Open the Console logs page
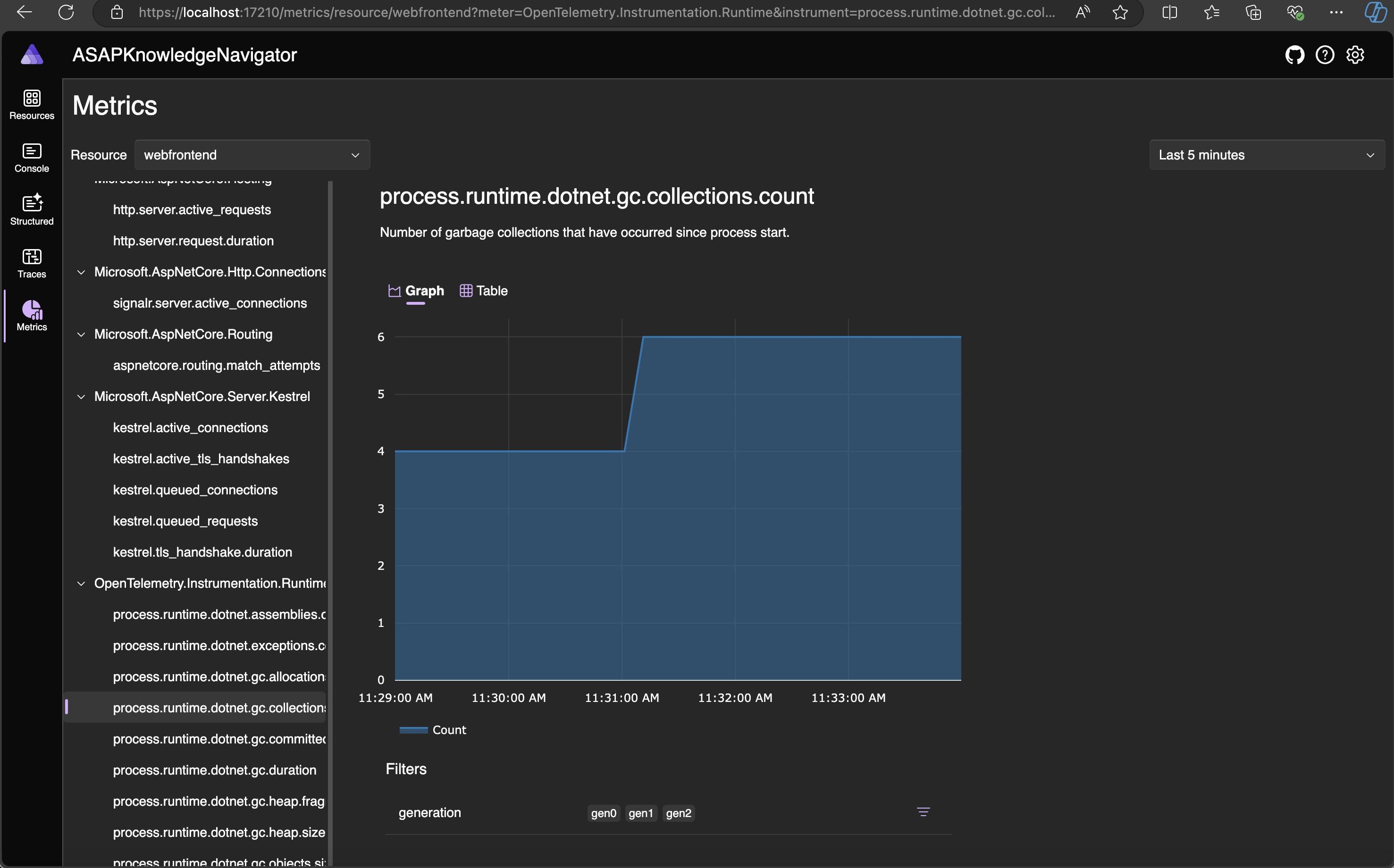The width and height of the screenshot is (1394, 868). [32, 157]
